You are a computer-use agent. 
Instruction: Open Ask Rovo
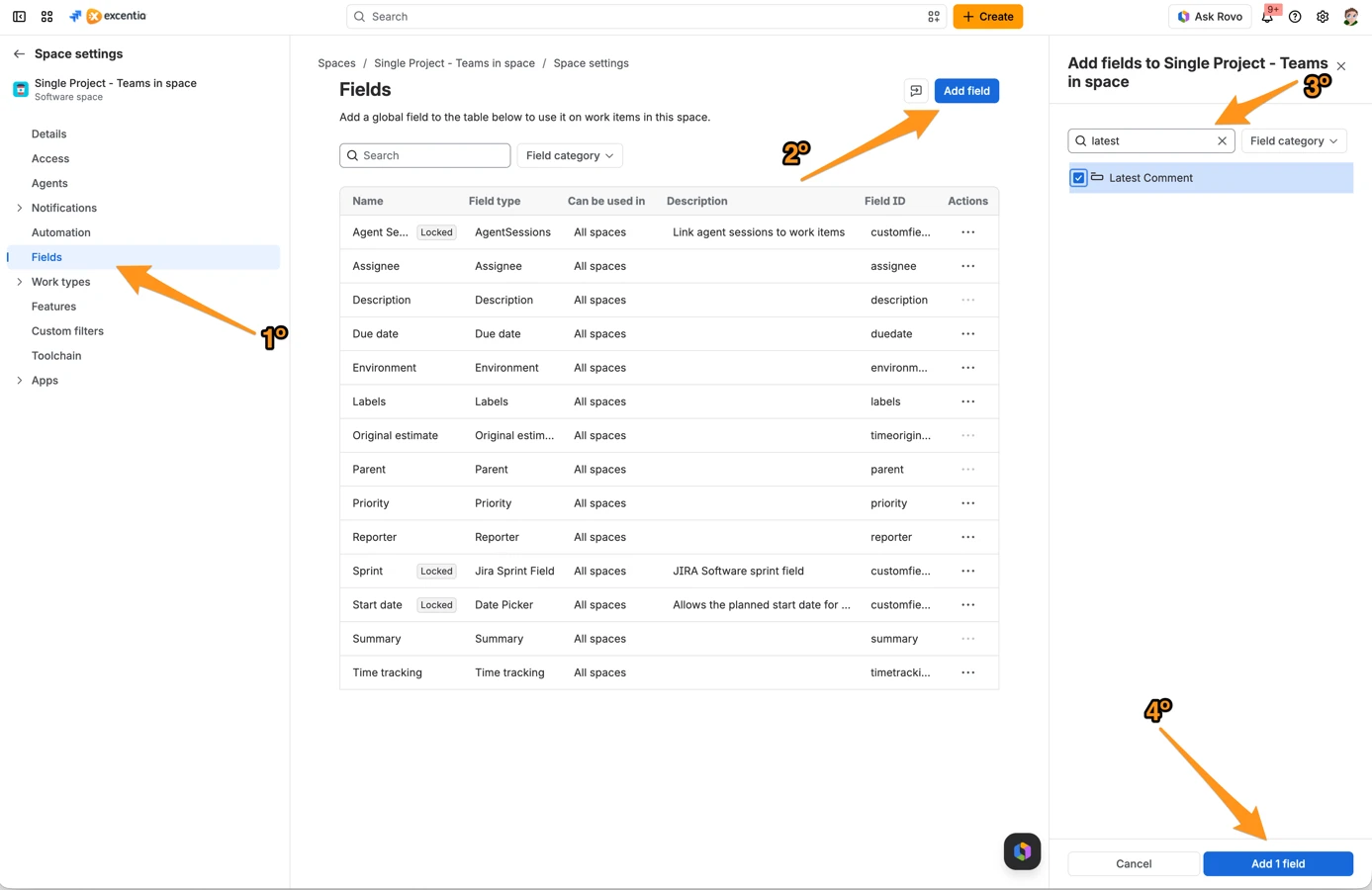[1210, 17]
